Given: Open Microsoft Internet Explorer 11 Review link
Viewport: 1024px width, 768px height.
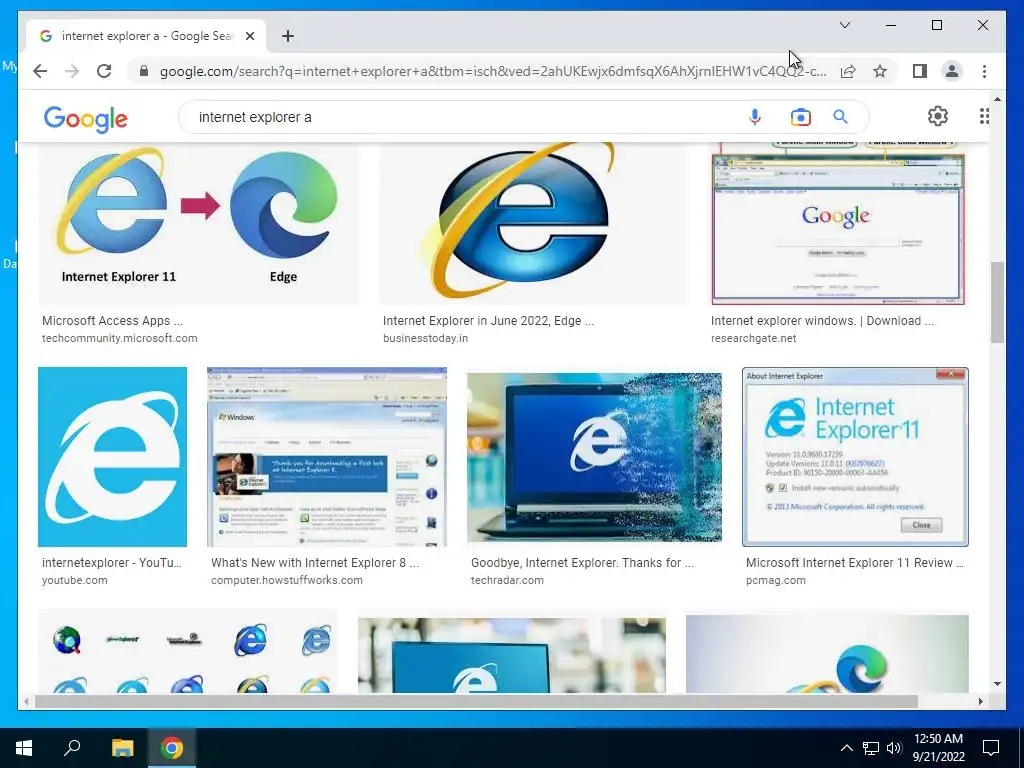Looking at the screenshot, I should 855,562.
